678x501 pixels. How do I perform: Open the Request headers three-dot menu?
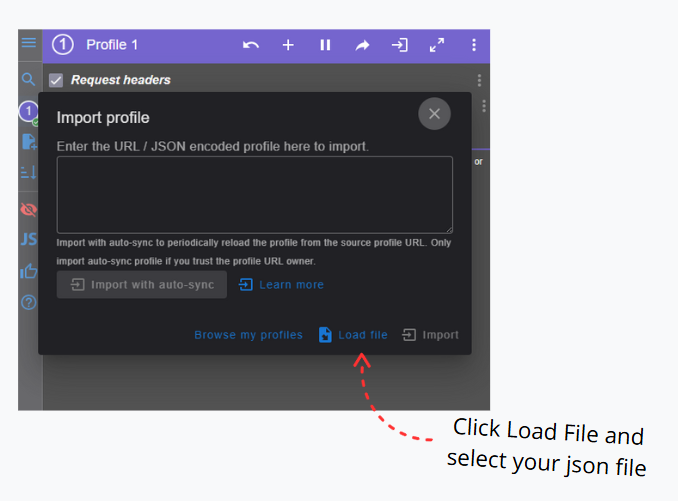479,80
